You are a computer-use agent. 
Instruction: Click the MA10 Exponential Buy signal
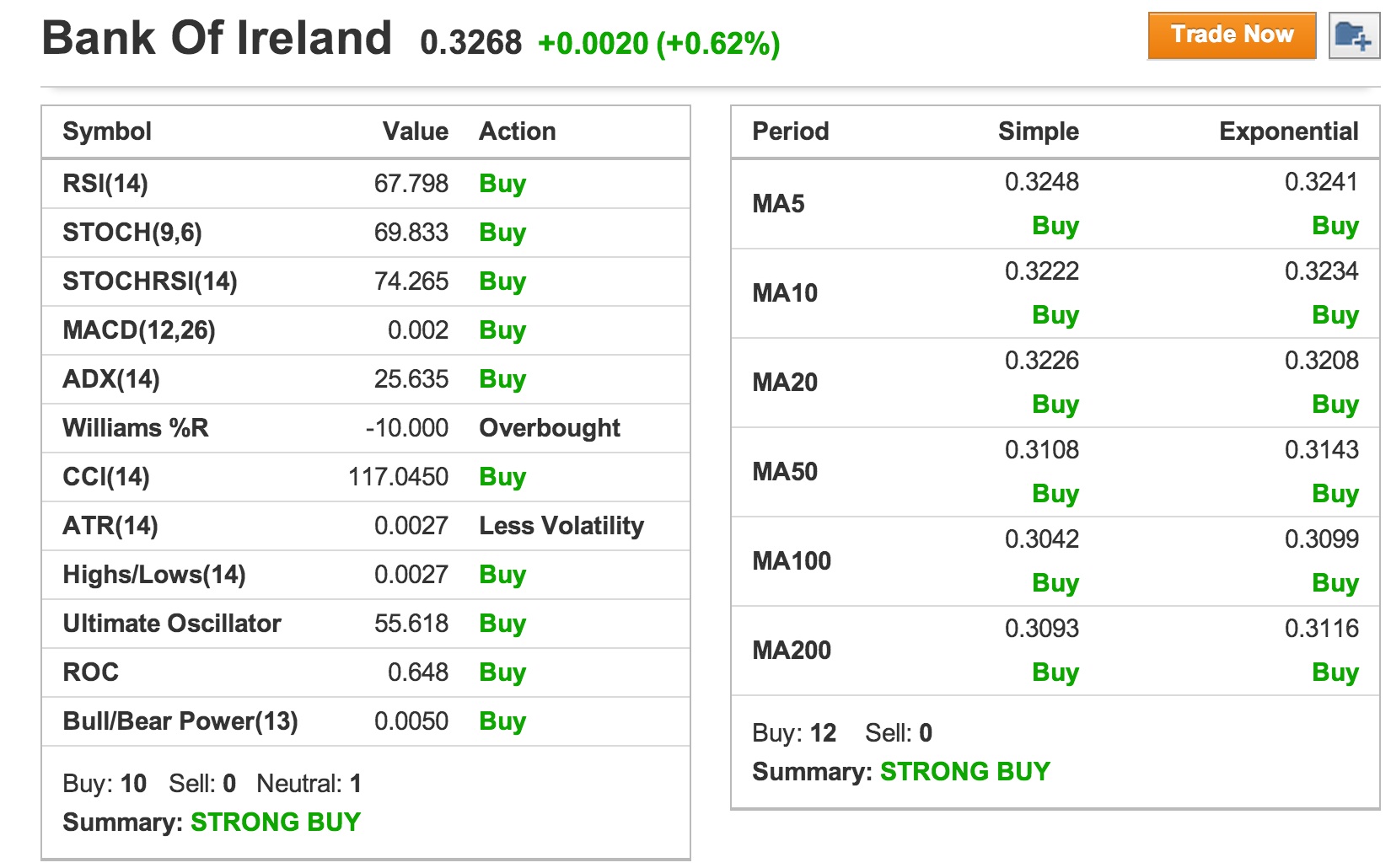(x=1336, y=314)
